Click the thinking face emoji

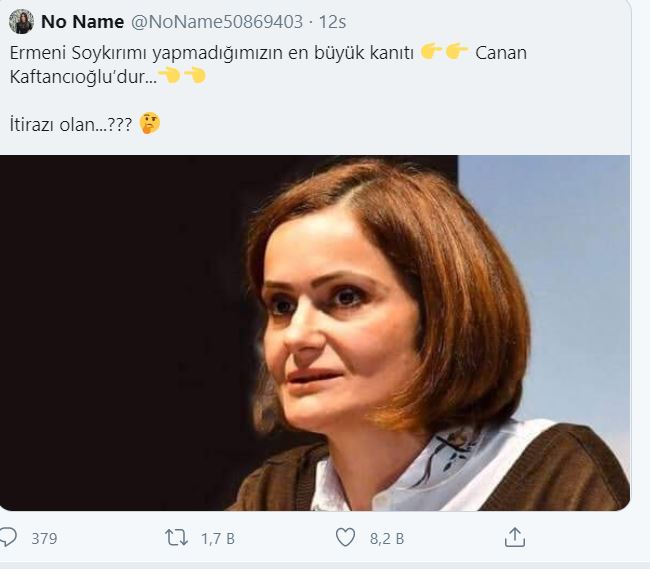coord(150,124)
